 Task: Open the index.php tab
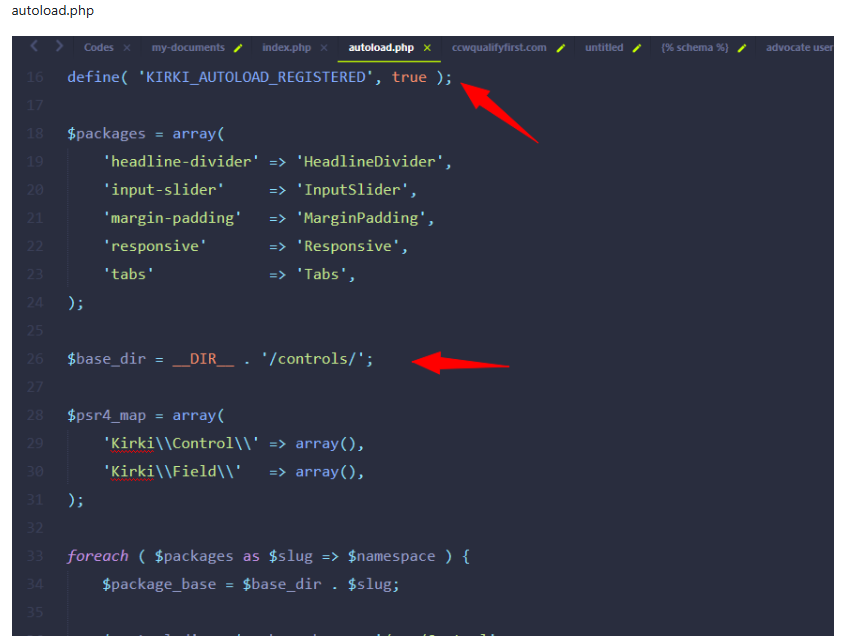pyautogui.click(x=286, y=48)
